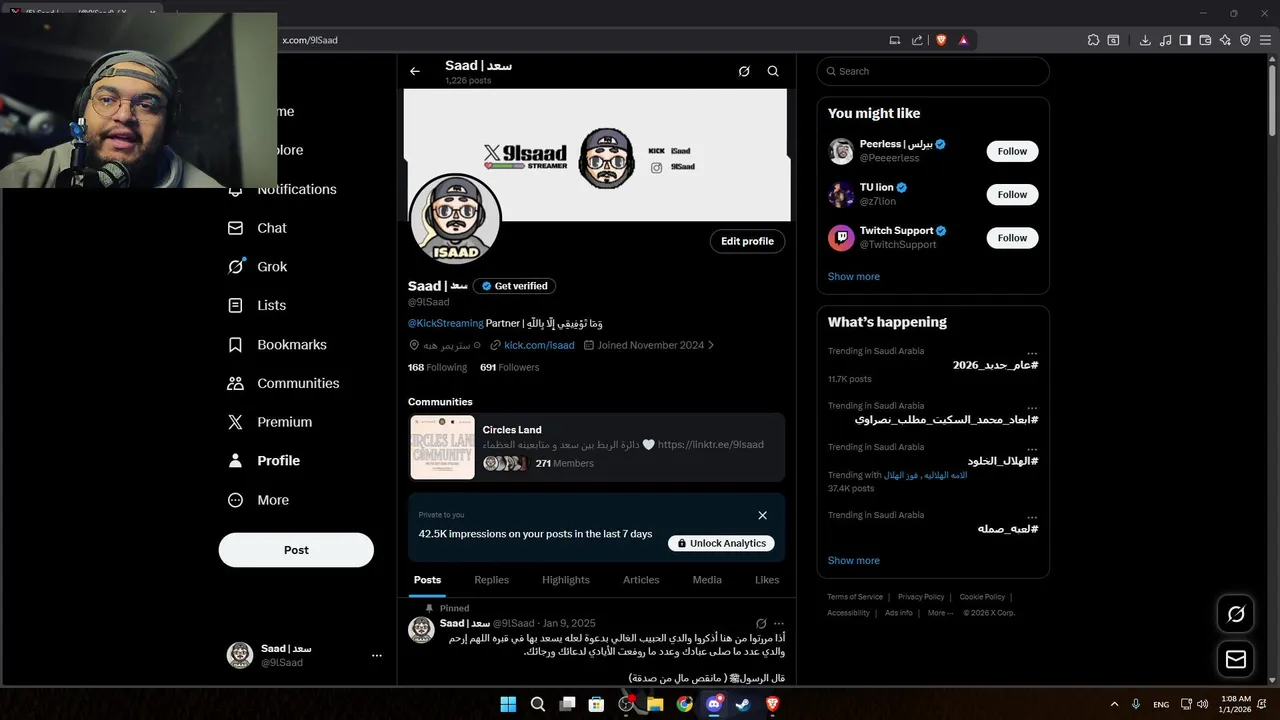The image size is (1280, 720).
Task: Click Show more under You might like
Action: coord(854,276)
